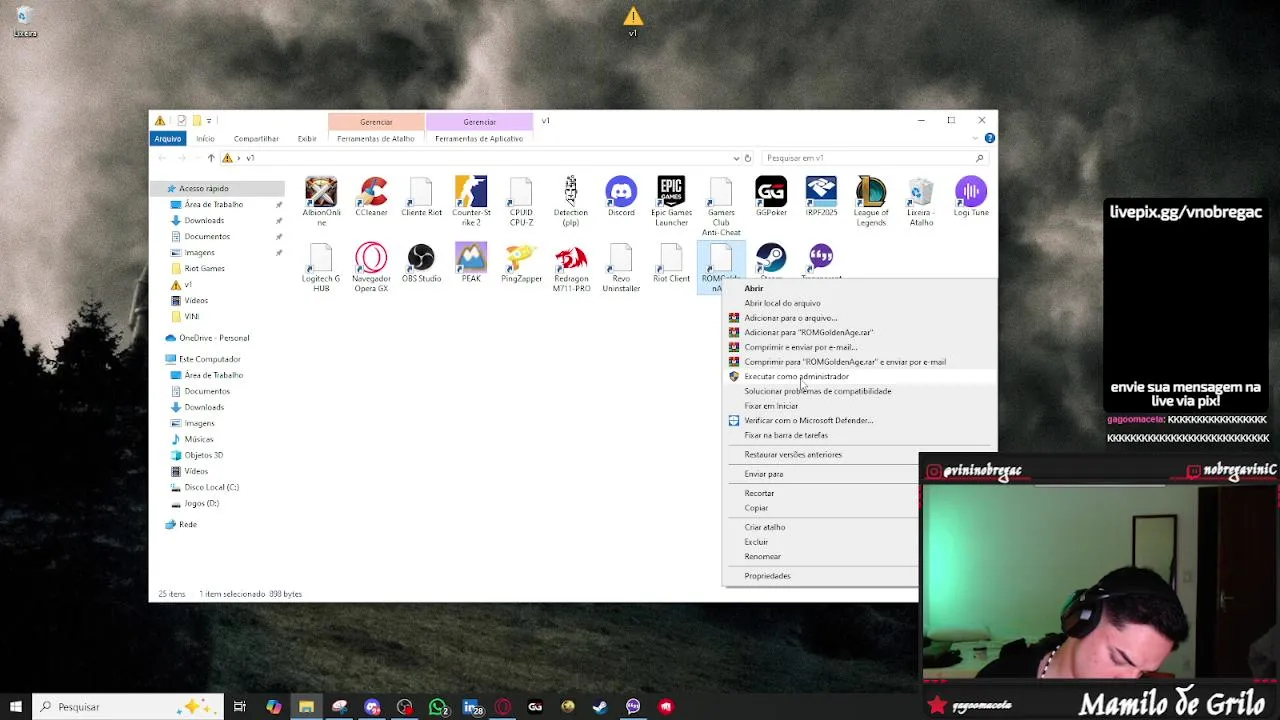The height and width of the screenshot is (720, 1280).
Task: Choose Propriedades in context menu
Action: [767, 576]
